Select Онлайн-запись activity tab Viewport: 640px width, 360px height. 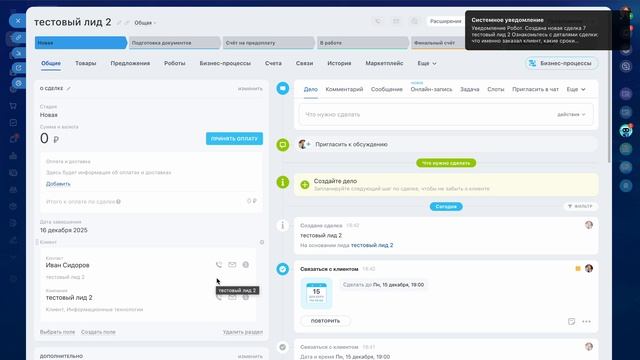(431, 89)
